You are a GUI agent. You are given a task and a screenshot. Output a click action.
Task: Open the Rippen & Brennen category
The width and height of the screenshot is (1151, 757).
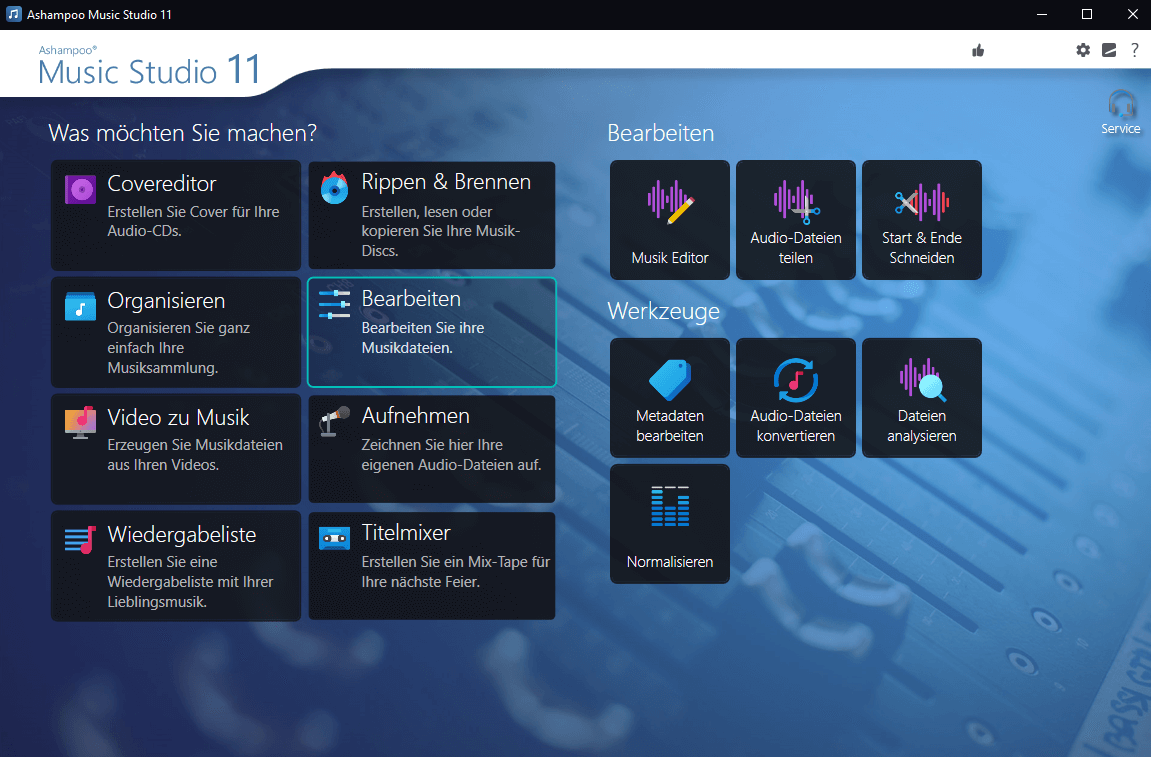(431, 215)
